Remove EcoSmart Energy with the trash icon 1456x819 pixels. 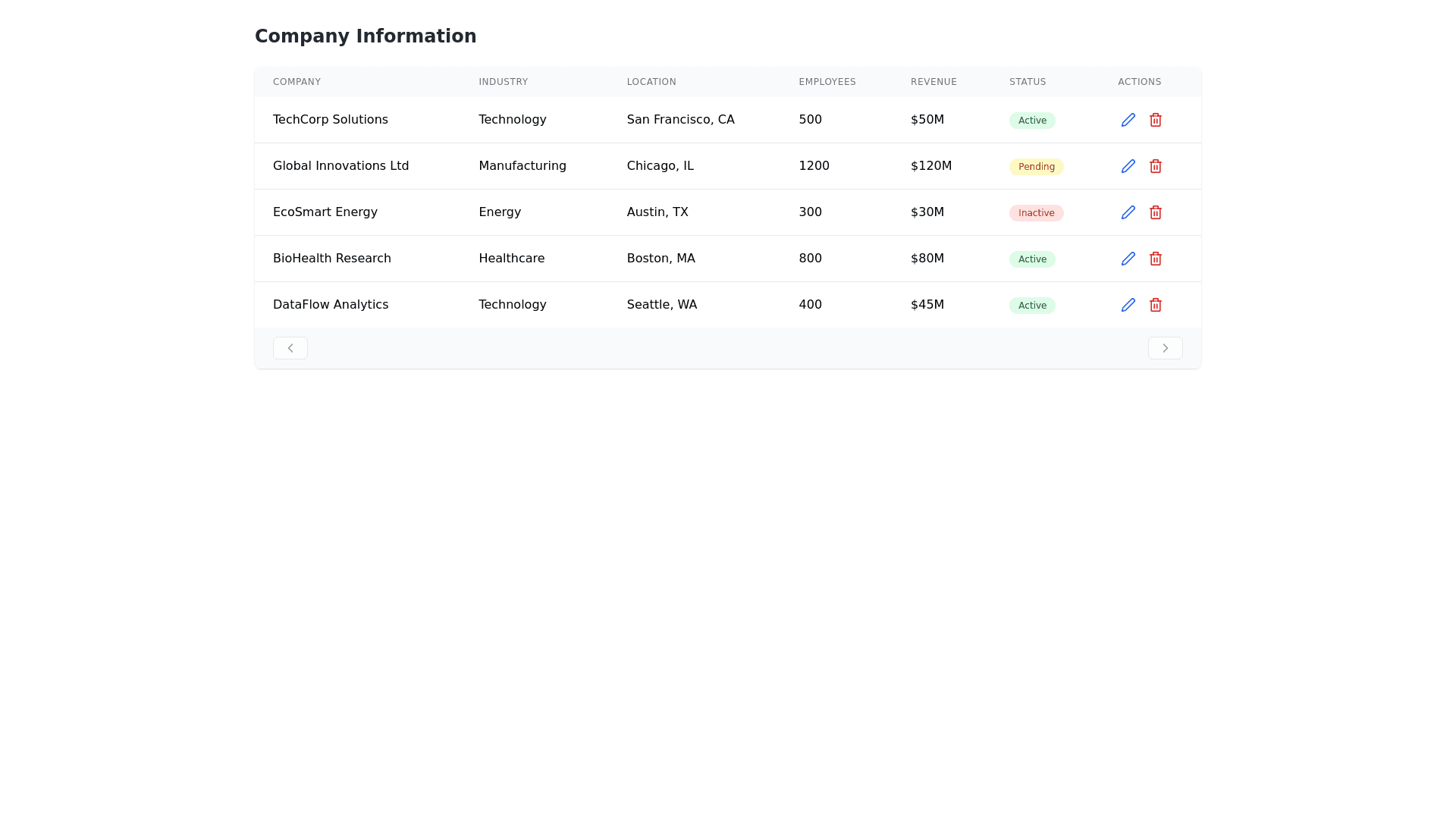click(1156, 212)
